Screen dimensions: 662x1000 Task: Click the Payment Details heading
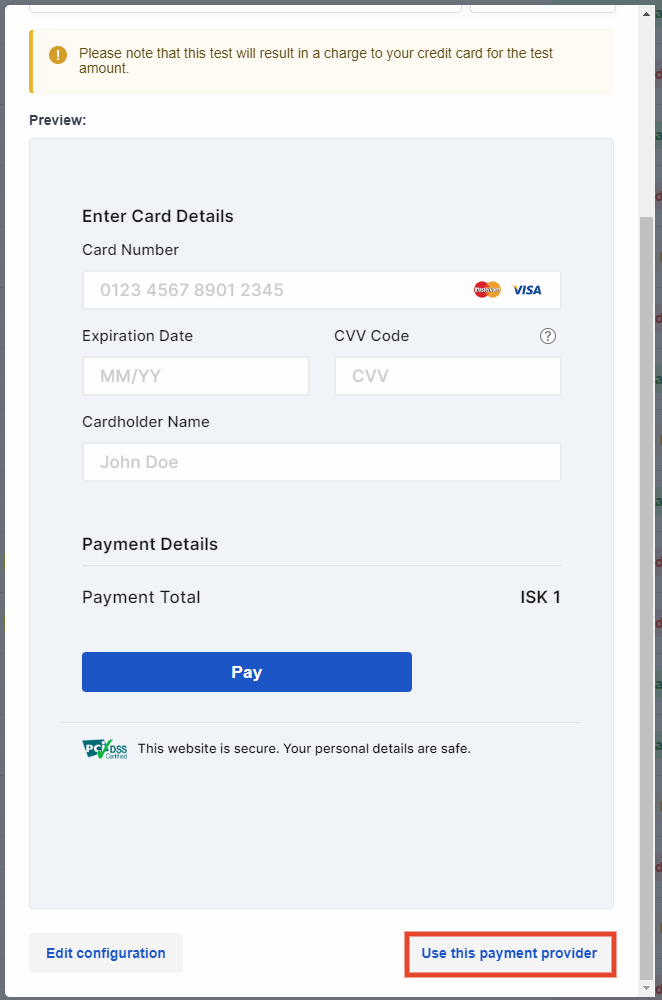tap(150, 544)
